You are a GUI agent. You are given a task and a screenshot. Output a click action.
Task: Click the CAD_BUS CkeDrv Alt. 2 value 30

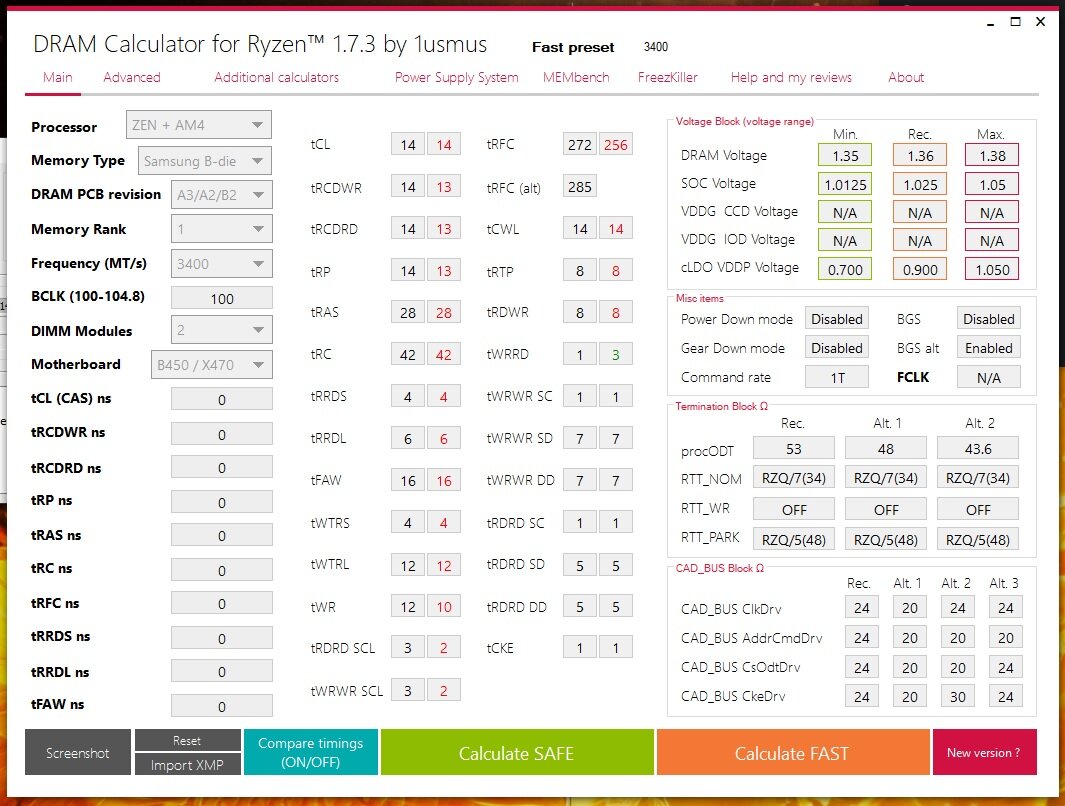click(958, 697)
